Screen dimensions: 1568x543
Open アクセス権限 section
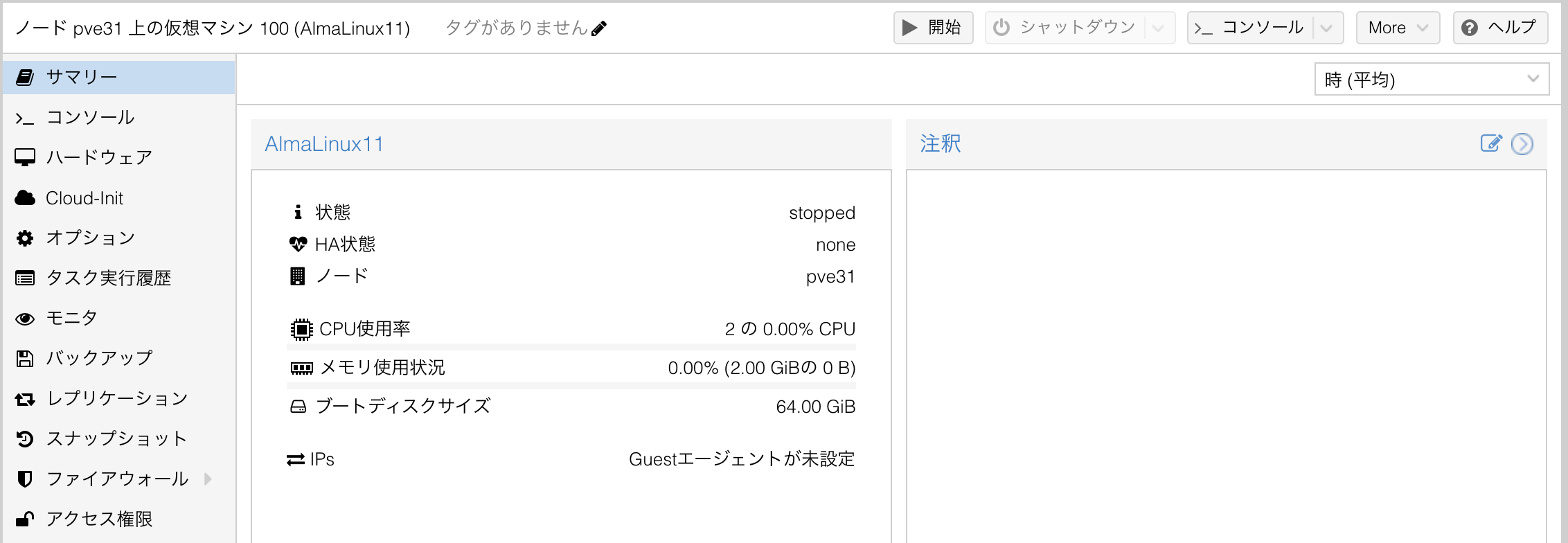pos(119,519)
